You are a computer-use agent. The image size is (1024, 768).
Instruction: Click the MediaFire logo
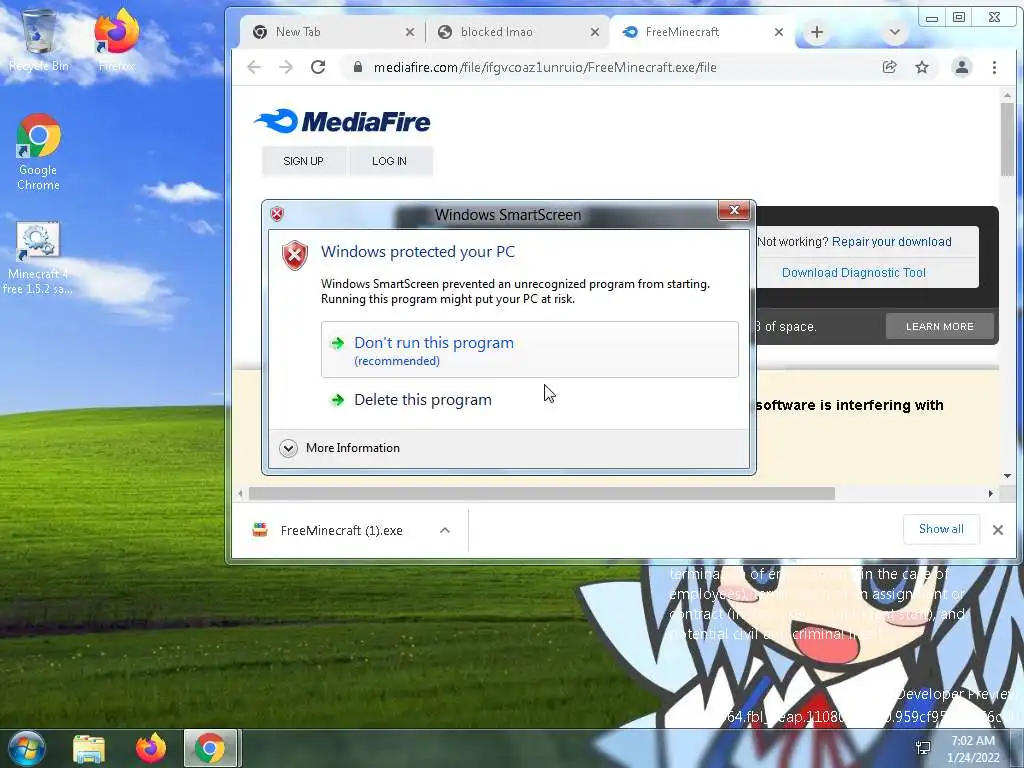pos(342,121)
